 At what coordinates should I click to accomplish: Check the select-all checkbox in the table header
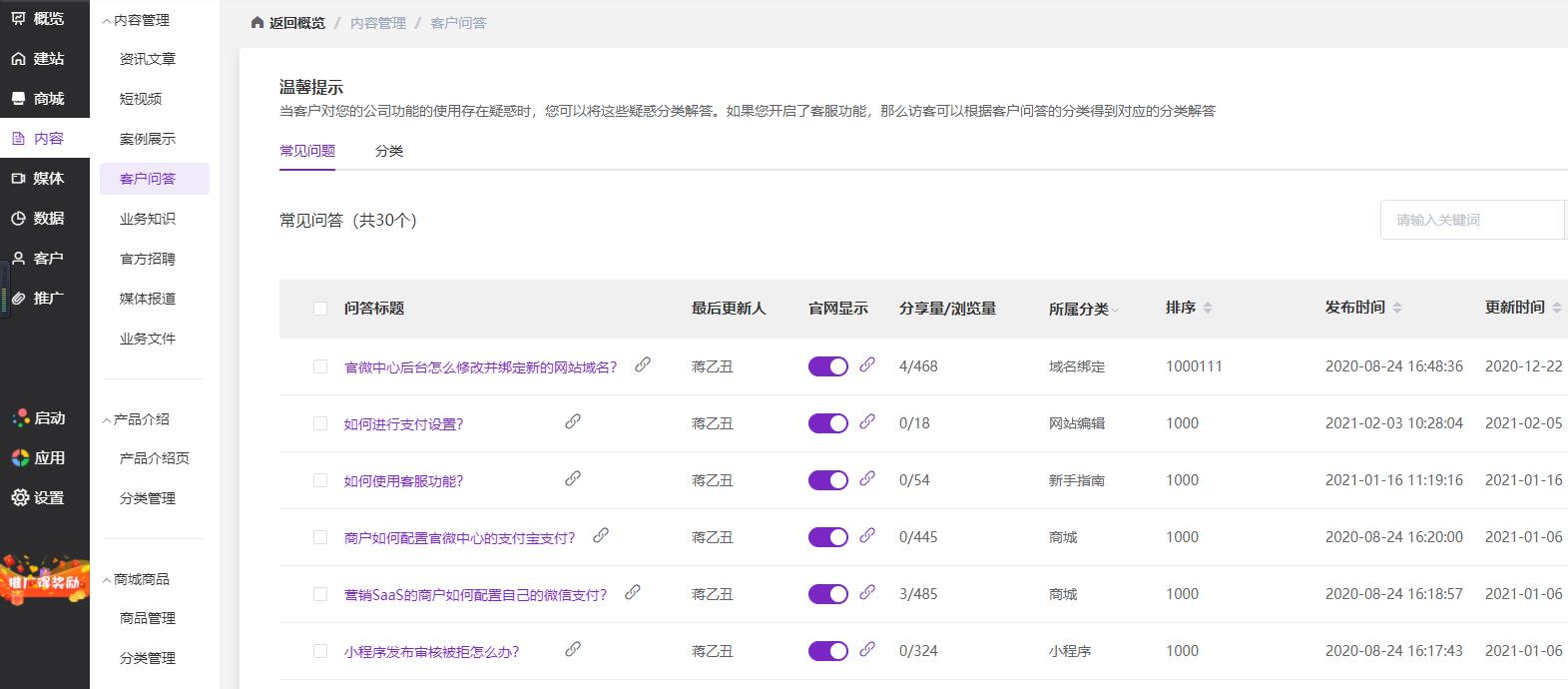pyautogui.click(x=320, y=309)
